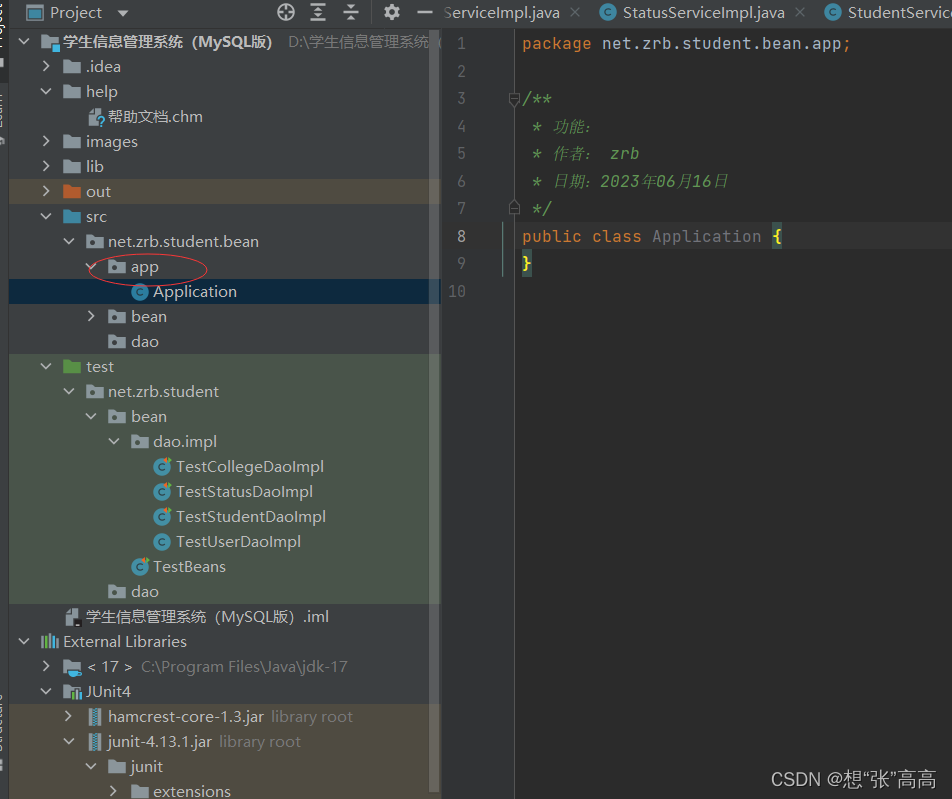The height and width of the screenshot is (799, 952).
Task: Click the author zrb comment line
Action: (x=585, y=154)
